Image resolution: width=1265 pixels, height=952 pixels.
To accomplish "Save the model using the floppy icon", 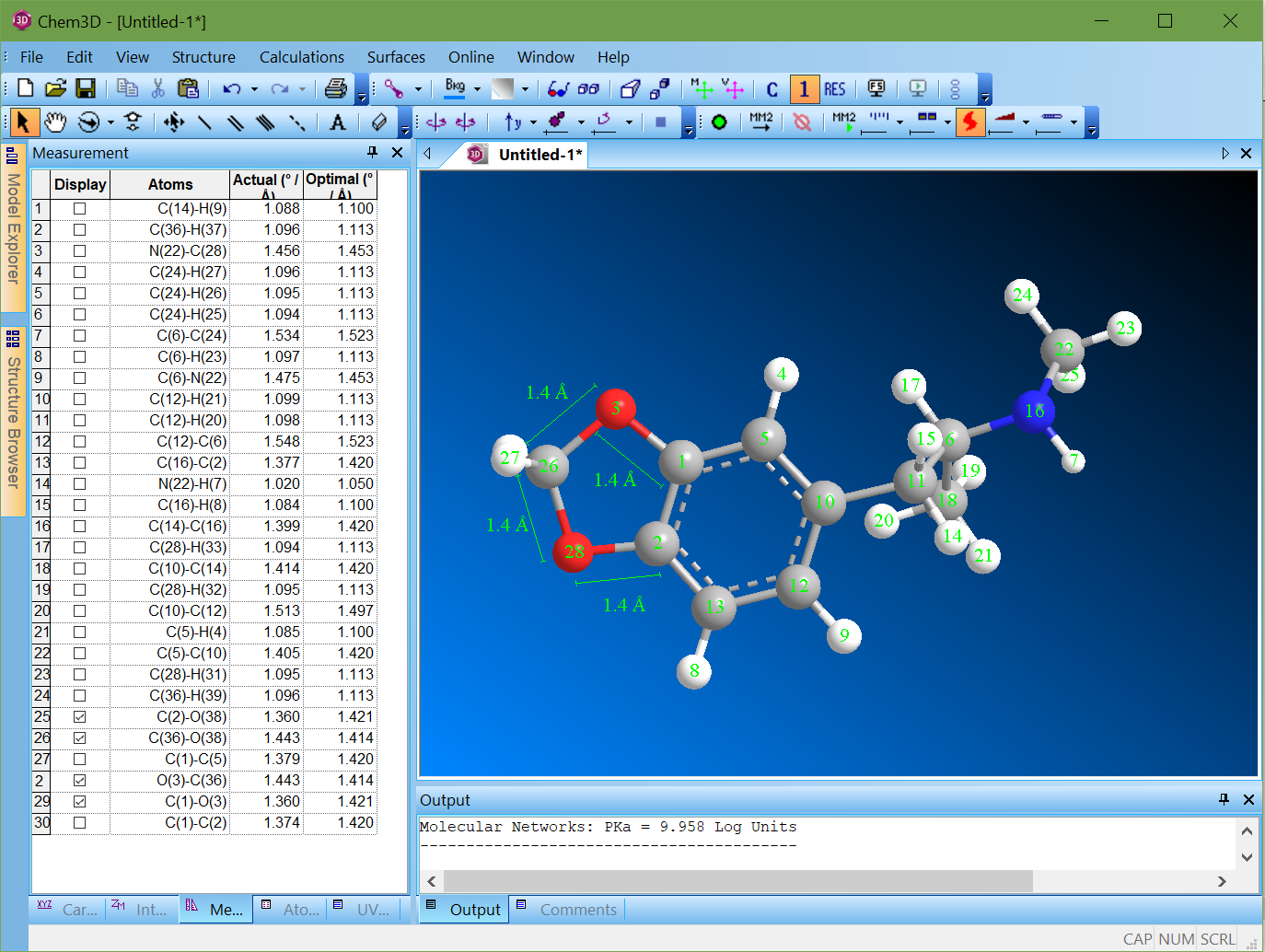I will 86,88.
